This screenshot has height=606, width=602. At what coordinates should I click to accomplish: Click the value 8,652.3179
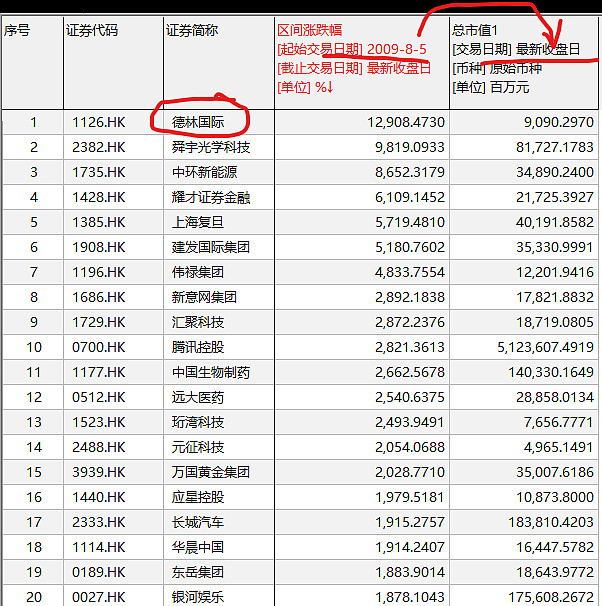click(x=410, y=172)
